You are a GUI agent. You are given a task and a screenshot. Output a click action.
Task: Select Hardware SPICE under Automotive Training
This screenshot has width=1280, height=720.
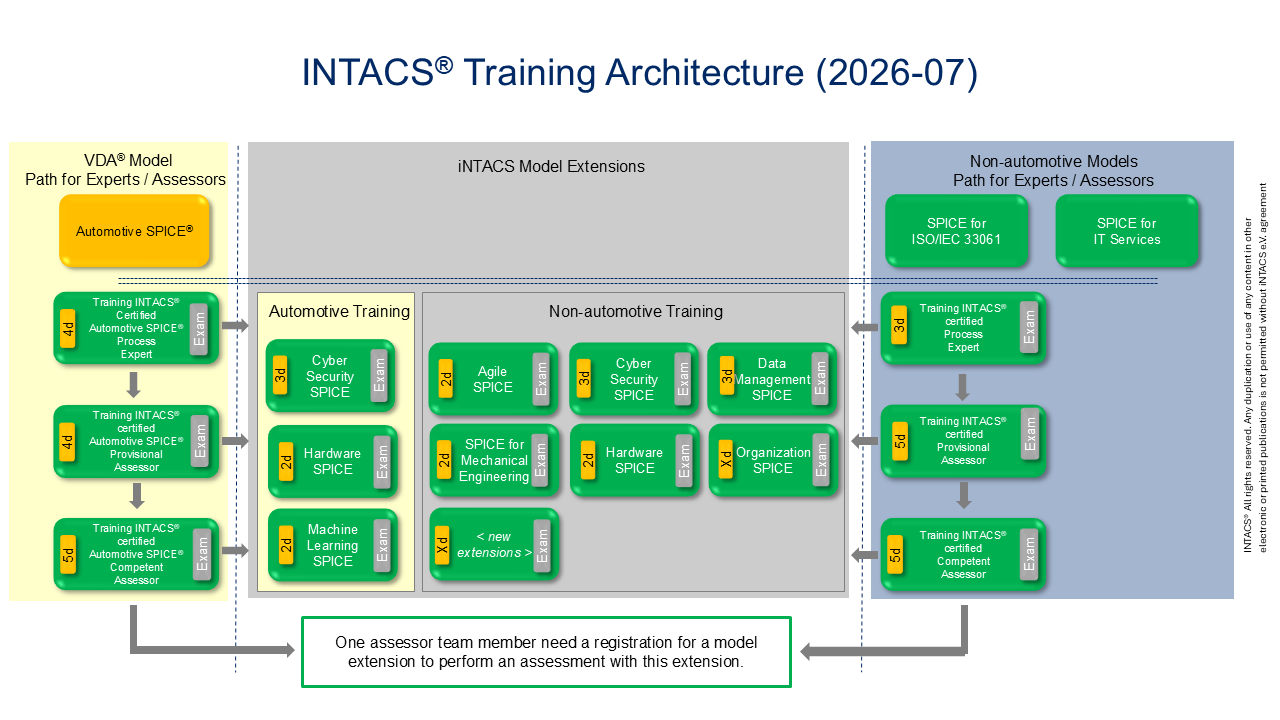tap(332, 461)
